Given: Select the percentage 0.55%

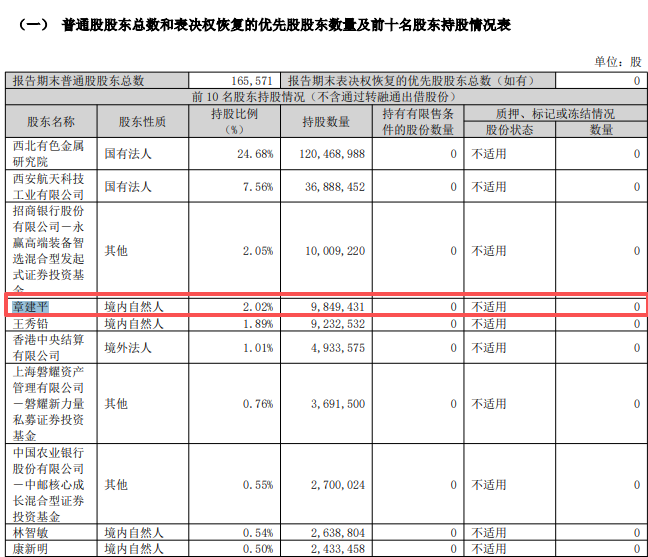Looking at the screenshot, I should click(x=258, y=484).
